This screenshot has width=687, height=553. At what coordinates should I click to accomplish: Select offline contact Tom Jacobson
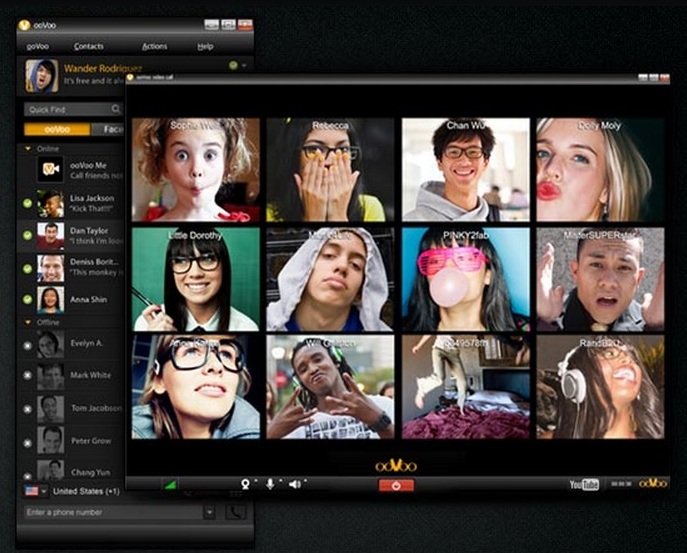(71, 409)
